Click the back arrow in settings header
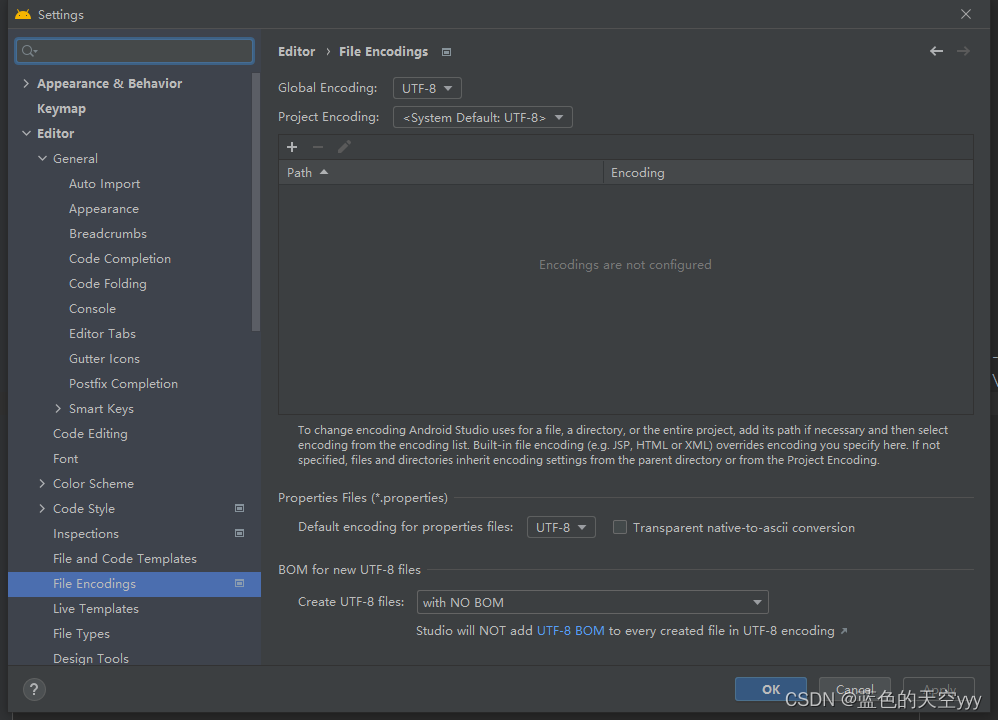 (936, 50)
